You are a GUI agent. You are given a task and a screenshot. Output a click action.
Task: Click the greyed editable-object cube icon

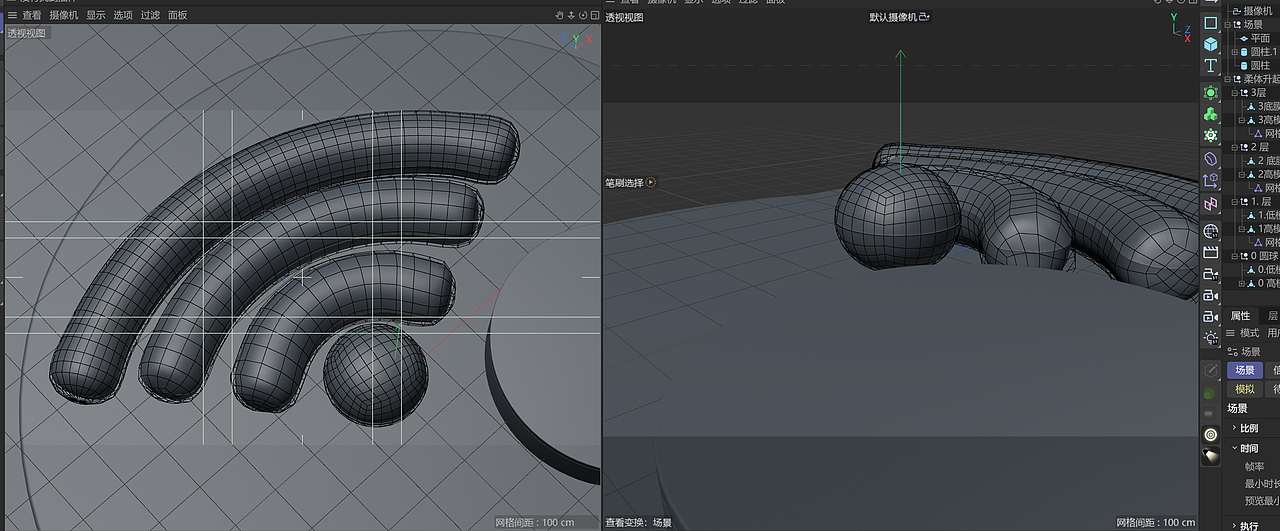click(x=1211, y=371)
